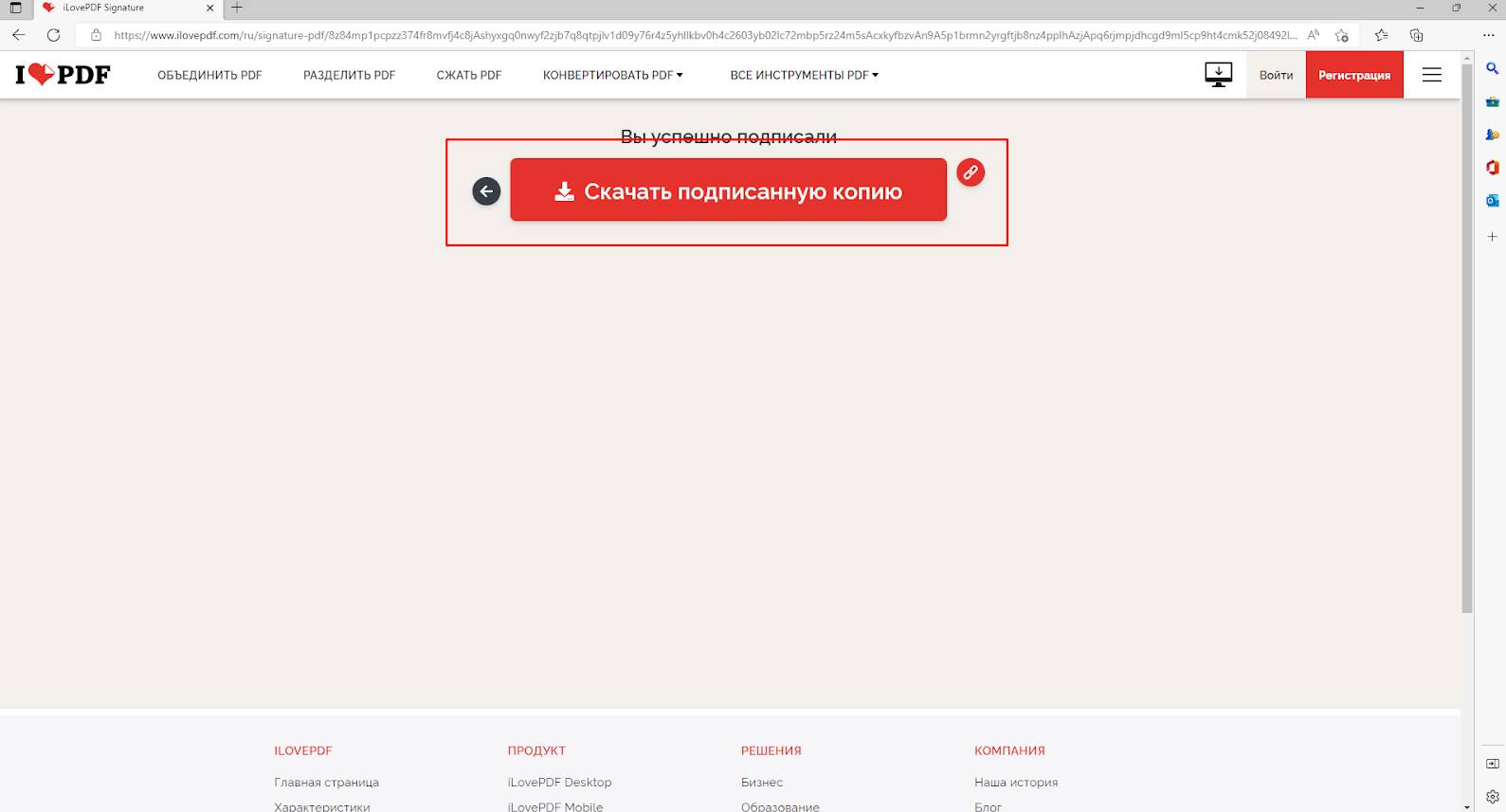Viewport: 1506px width, 812px height.
Task: Open the ОБЪЕДИНИТЬ PDF tool
Action: (209, 75)
